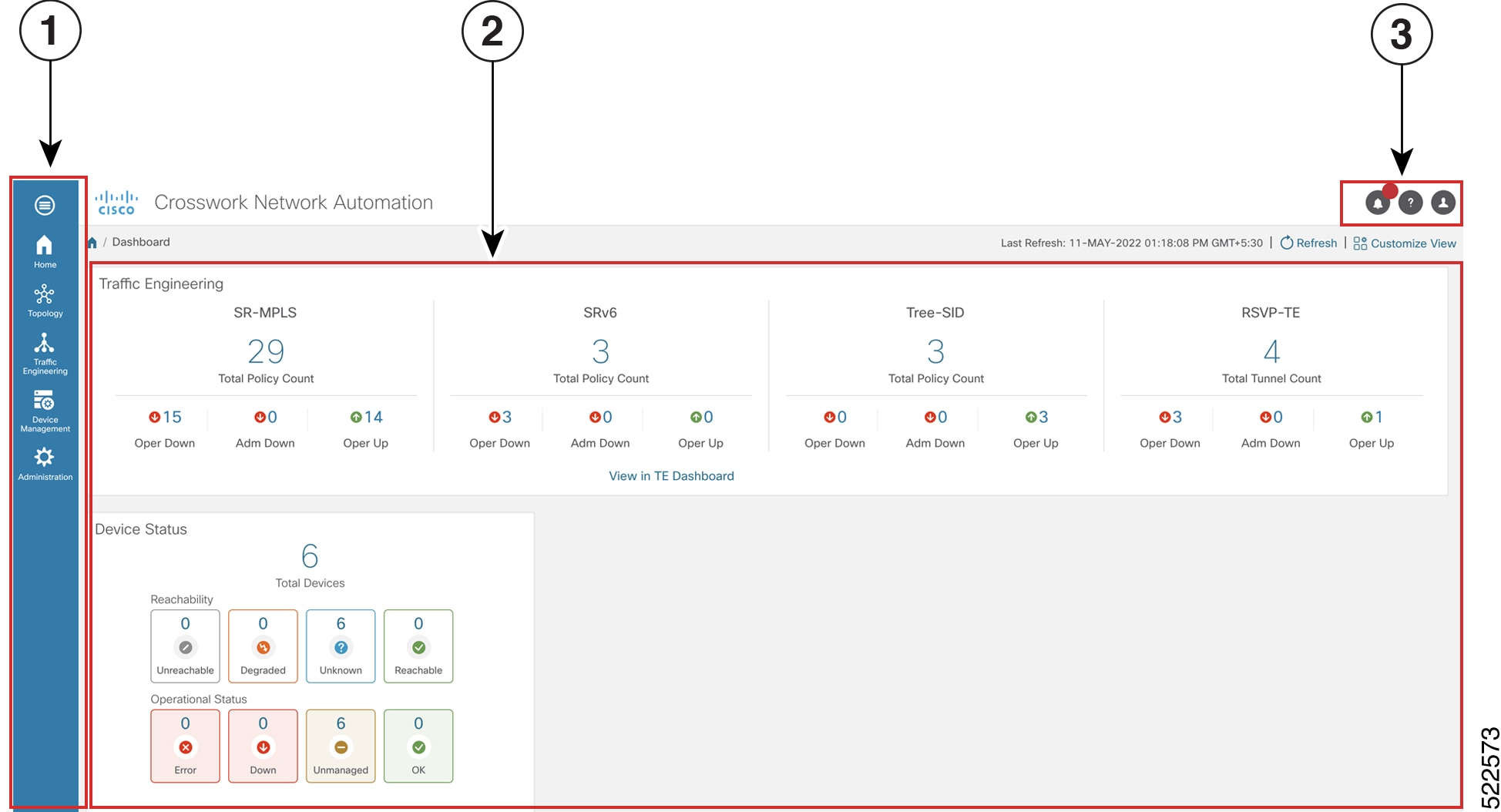1501x812 pixels.
Task: Switch to the Traffic Engineering panel header
Action: 161,283
